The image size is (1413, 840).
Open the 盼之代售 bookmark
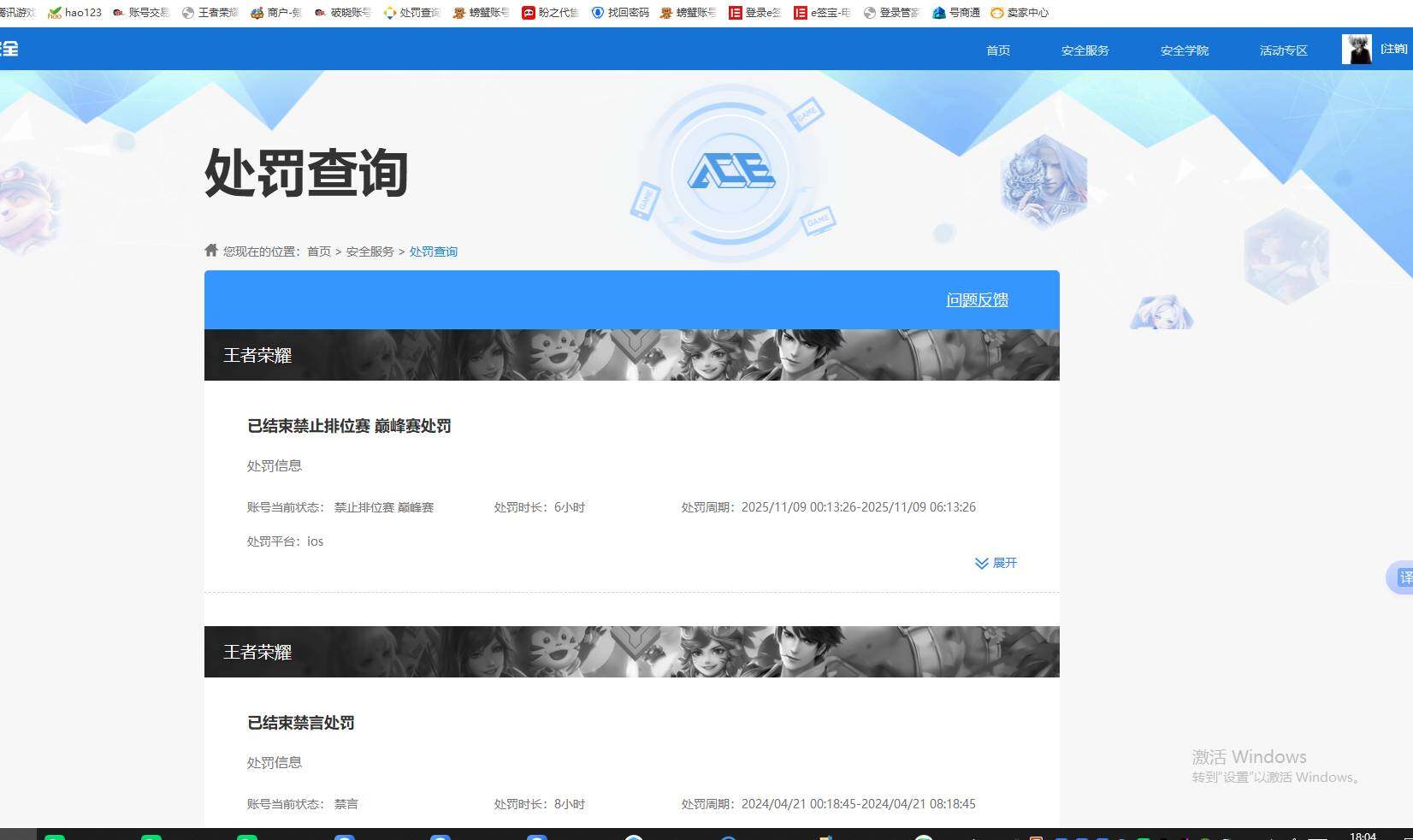[550, 12]
